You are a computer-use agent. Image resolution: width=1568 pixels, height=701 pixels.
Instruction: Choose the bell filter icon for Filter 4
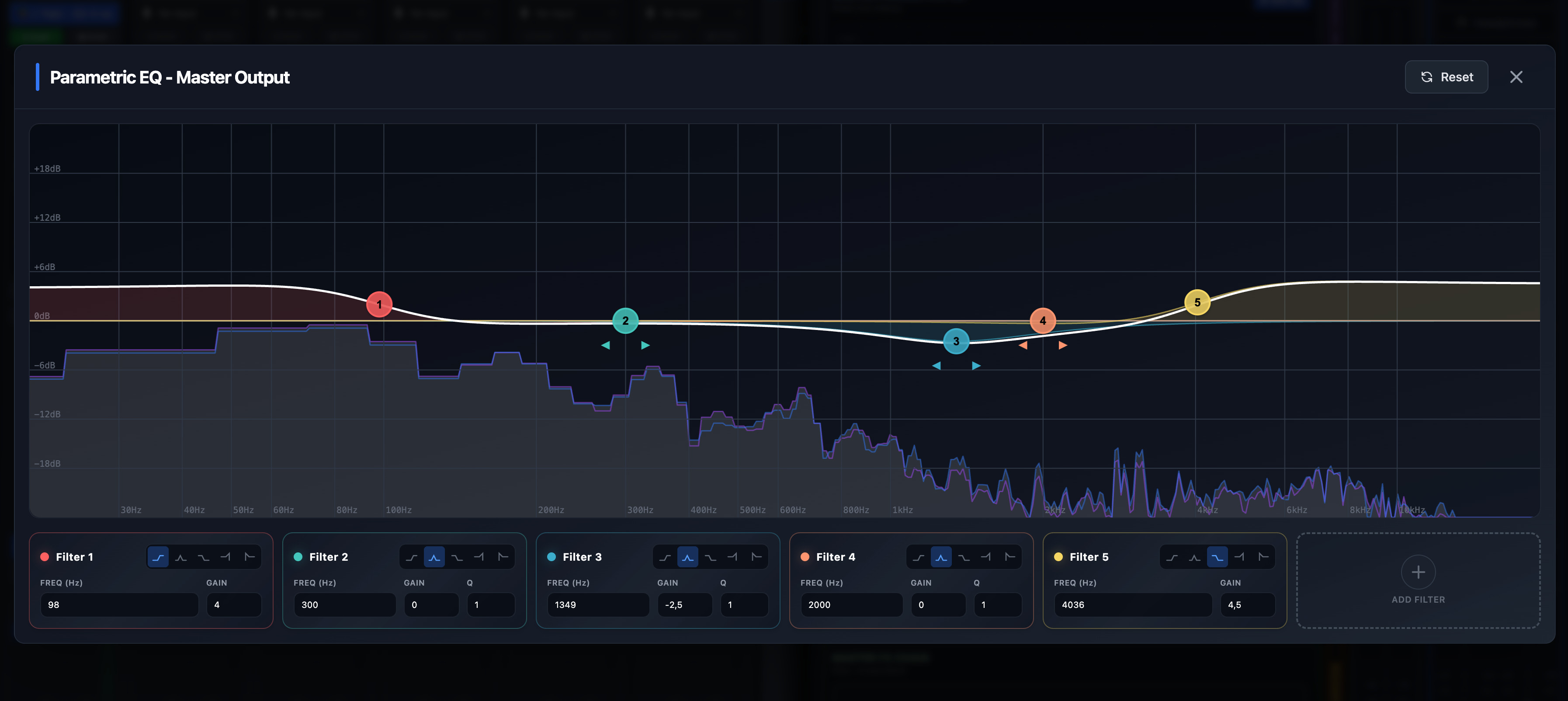941,557
